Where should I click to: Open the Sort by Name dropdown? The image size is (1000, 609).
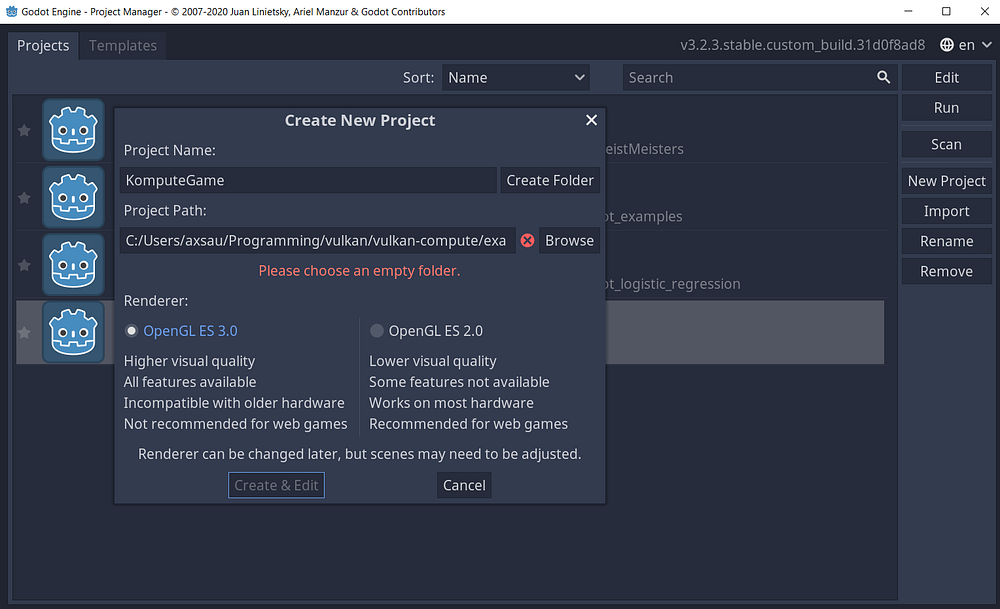(515, 77)
